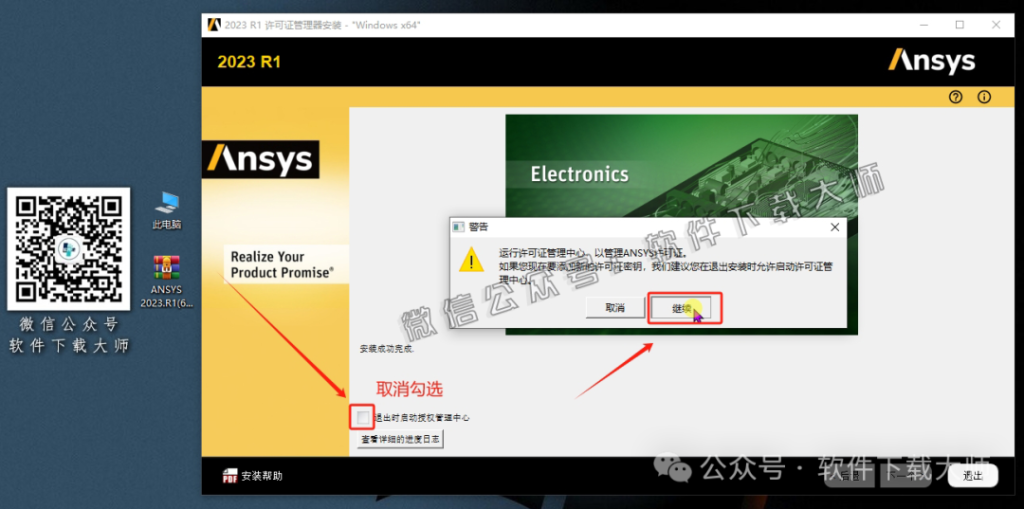Click the QR code image

[x=69, y=249]
